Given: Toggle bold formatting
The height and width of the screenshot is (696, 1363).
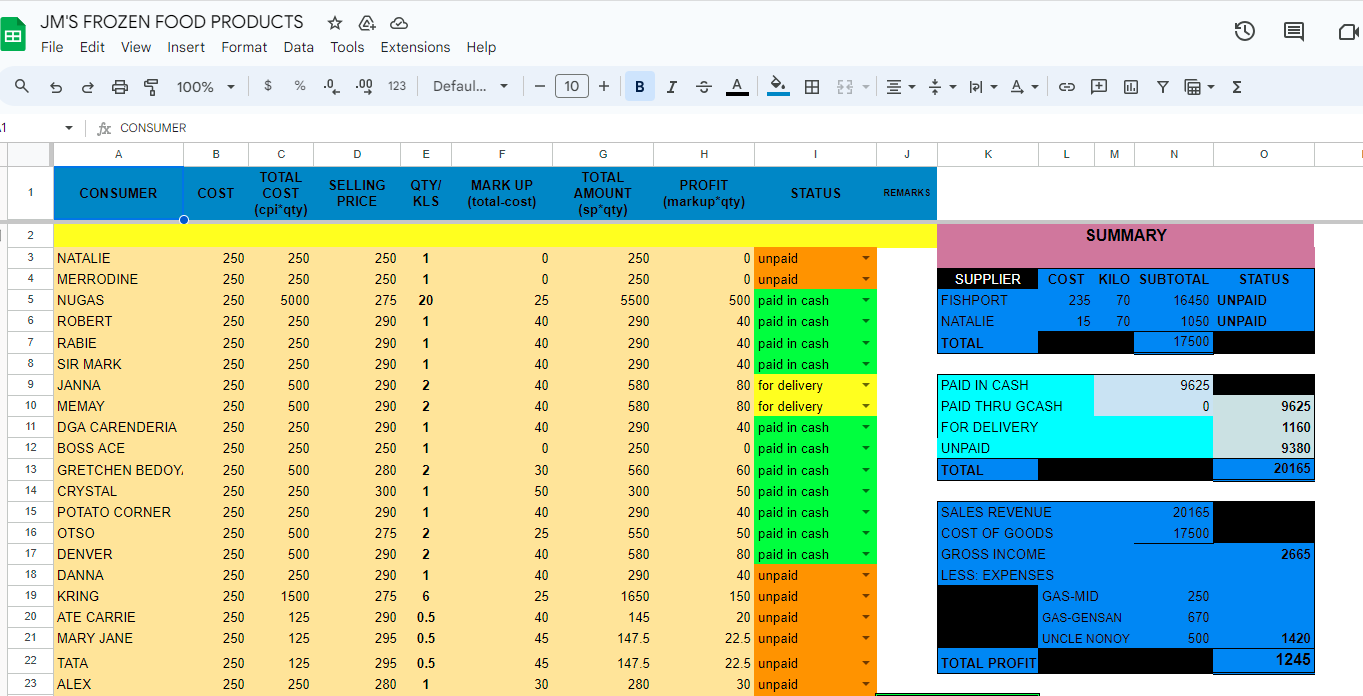Looking at the screenshot, I should pos(639,87).
